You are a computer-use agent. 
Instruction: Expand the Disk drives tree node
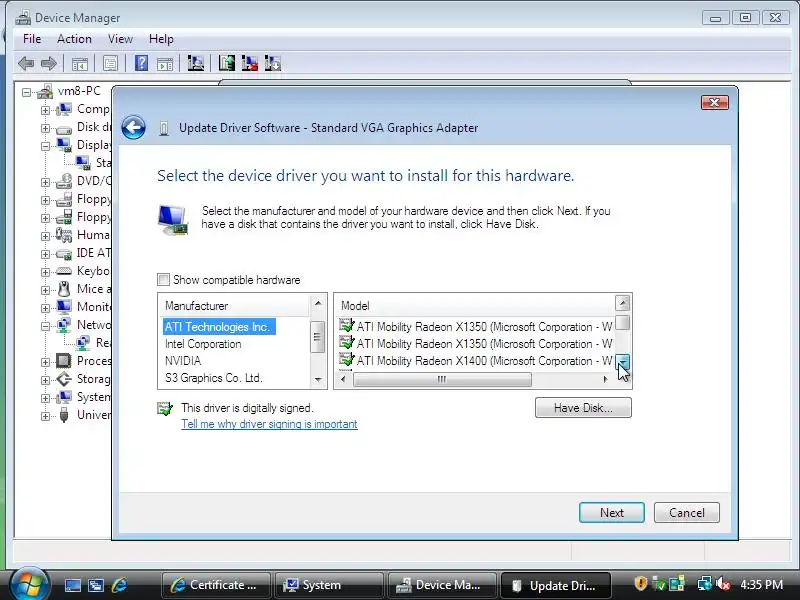(x=45, y=128)
